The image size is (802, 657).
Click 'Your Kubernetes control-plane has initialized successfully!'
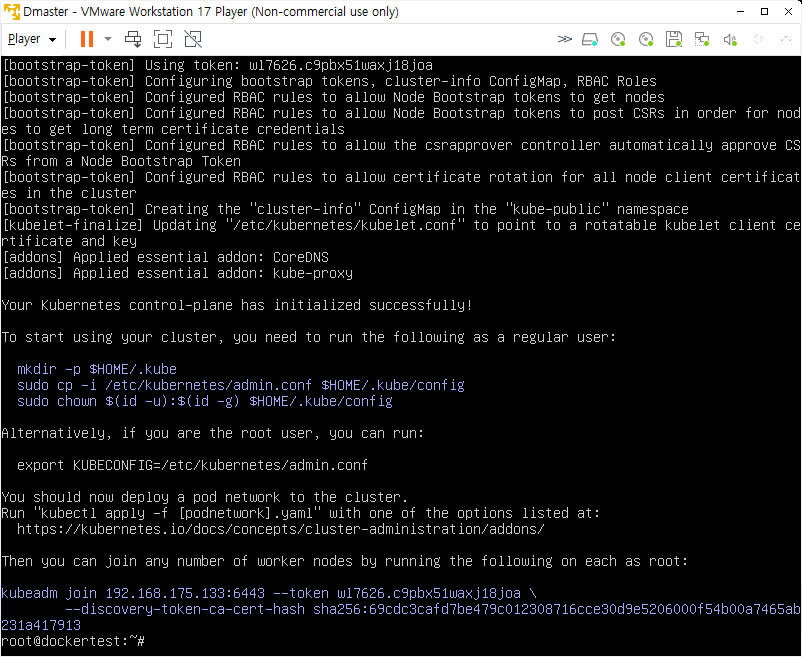point(237,305)
